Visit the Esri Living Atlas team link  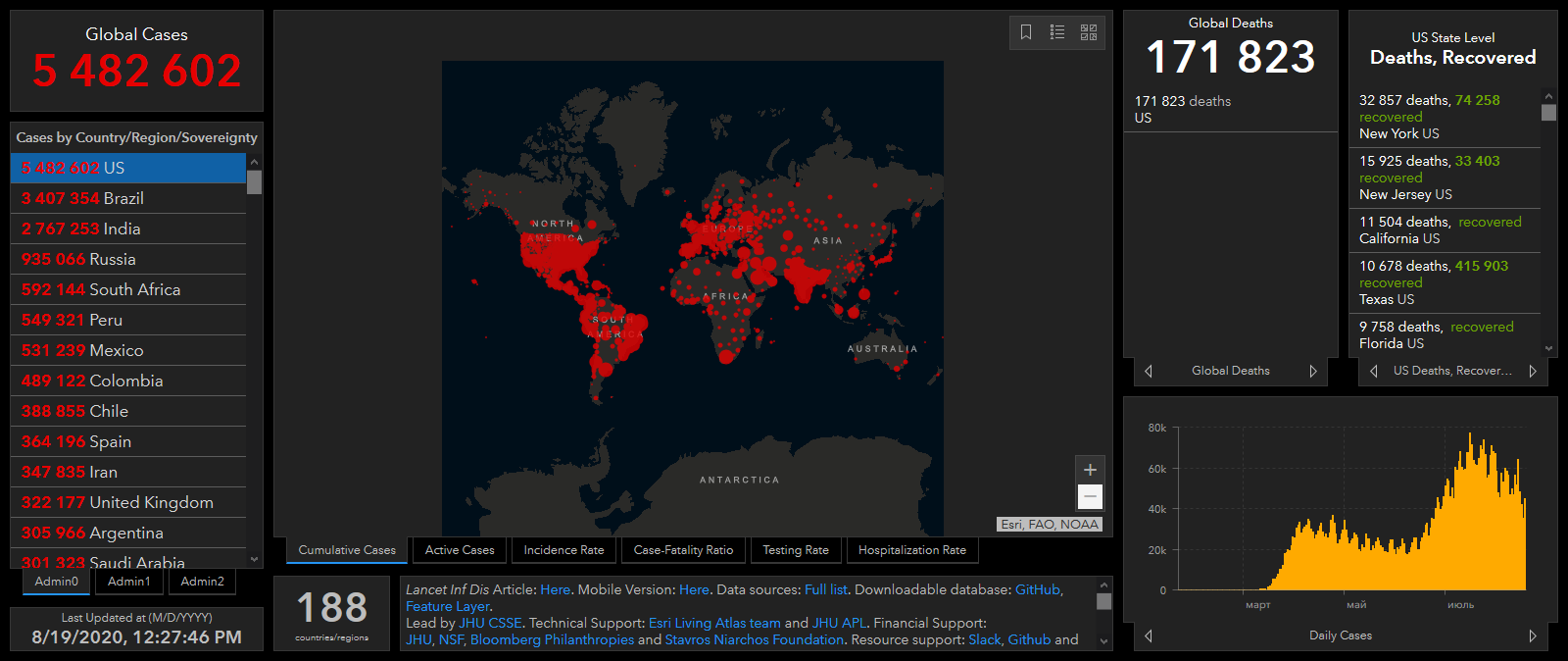(714, 623)
